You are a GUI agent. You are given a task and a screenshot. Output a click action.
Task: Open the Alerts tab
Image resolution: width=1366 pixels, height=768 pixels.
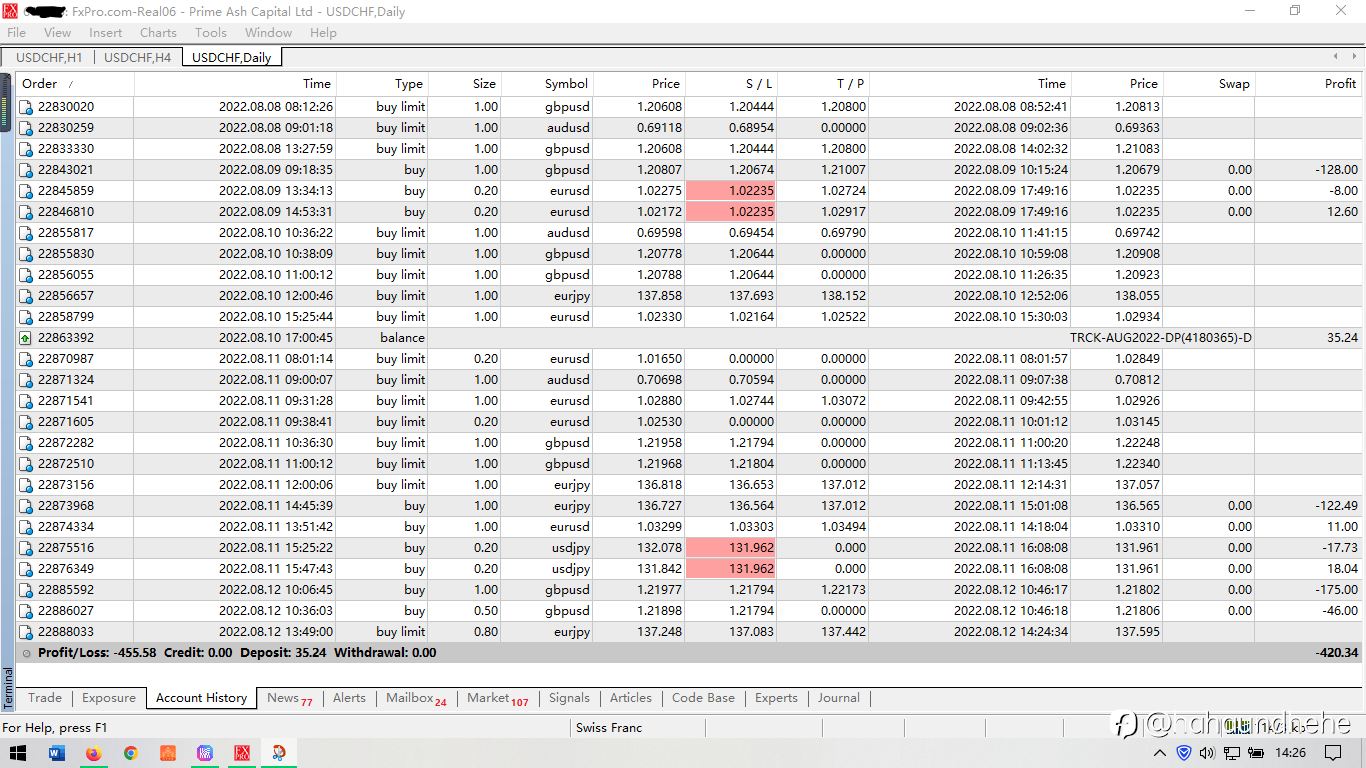point(349,698)
